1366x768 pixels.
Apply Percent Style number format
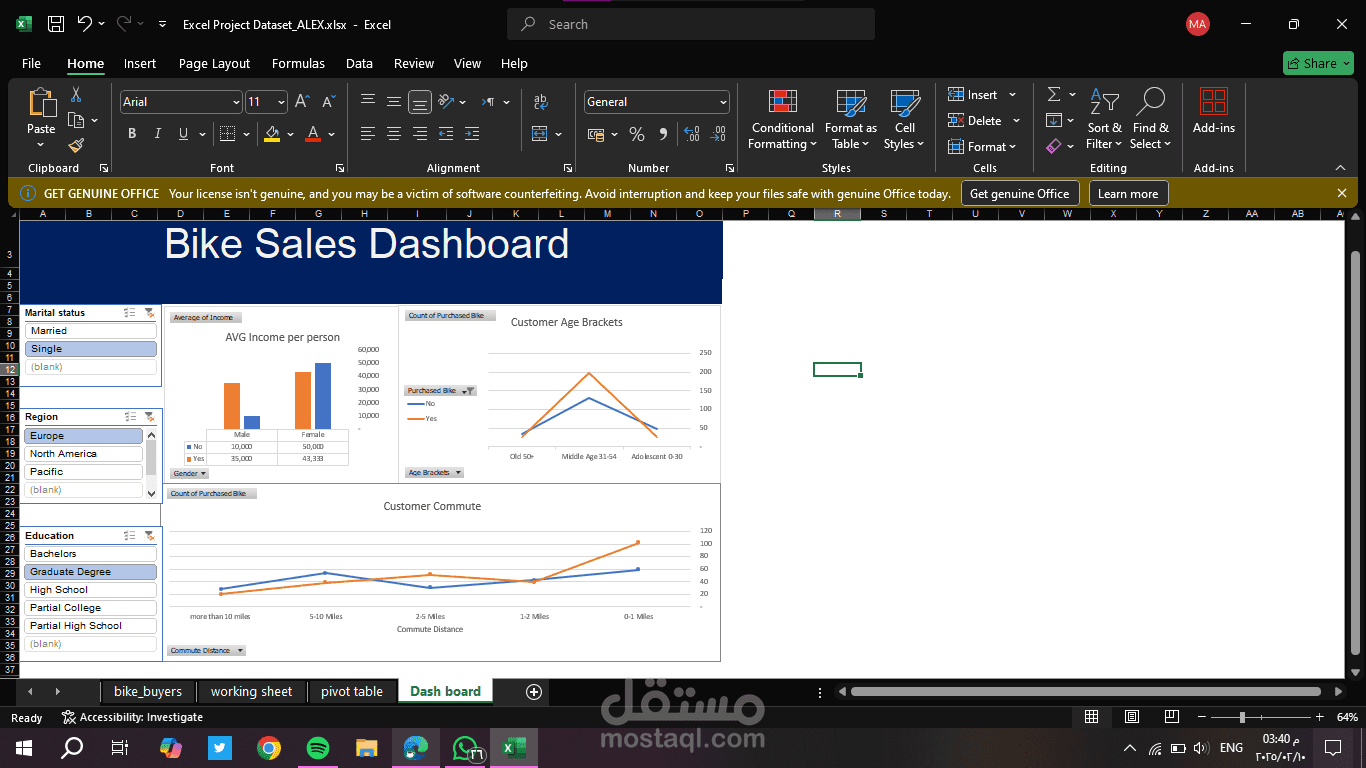point(637,134)
